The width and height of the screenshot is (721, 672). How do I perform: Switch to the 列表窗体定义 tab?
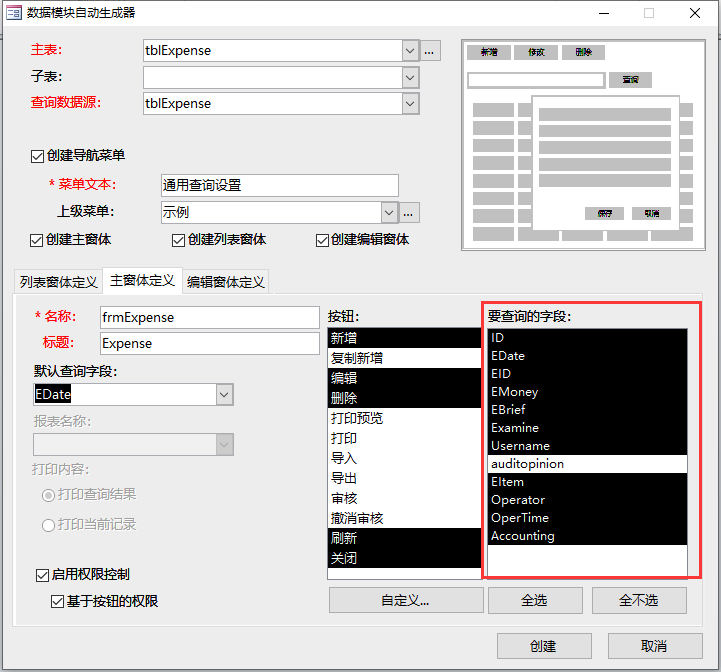58,281
